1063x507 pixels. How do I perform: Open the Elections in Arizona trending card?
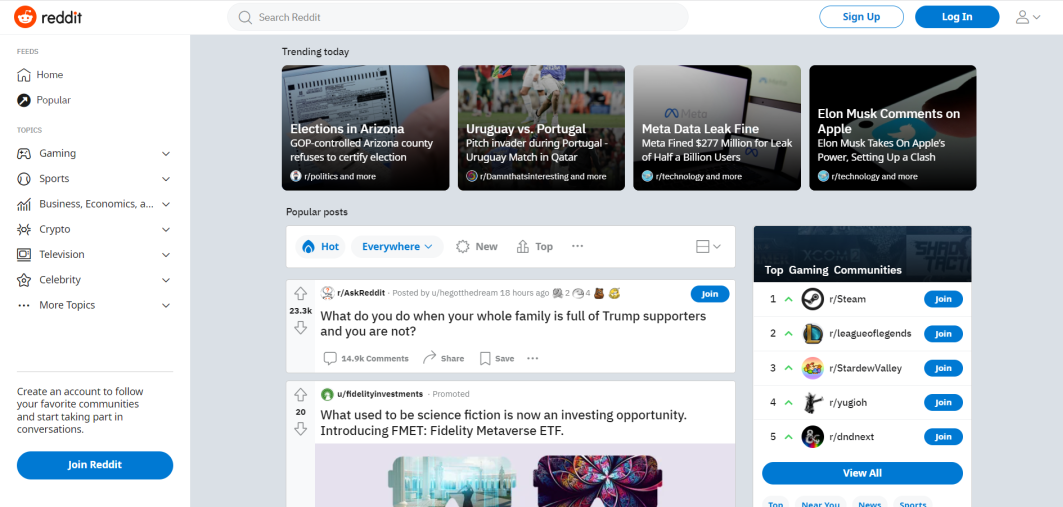click(x=365, y=127)
